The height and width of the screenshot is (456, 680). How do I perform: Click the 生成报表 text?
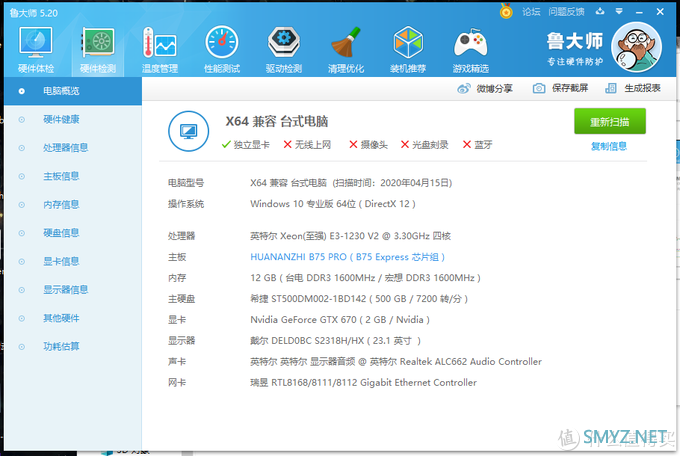pos(642,89)
